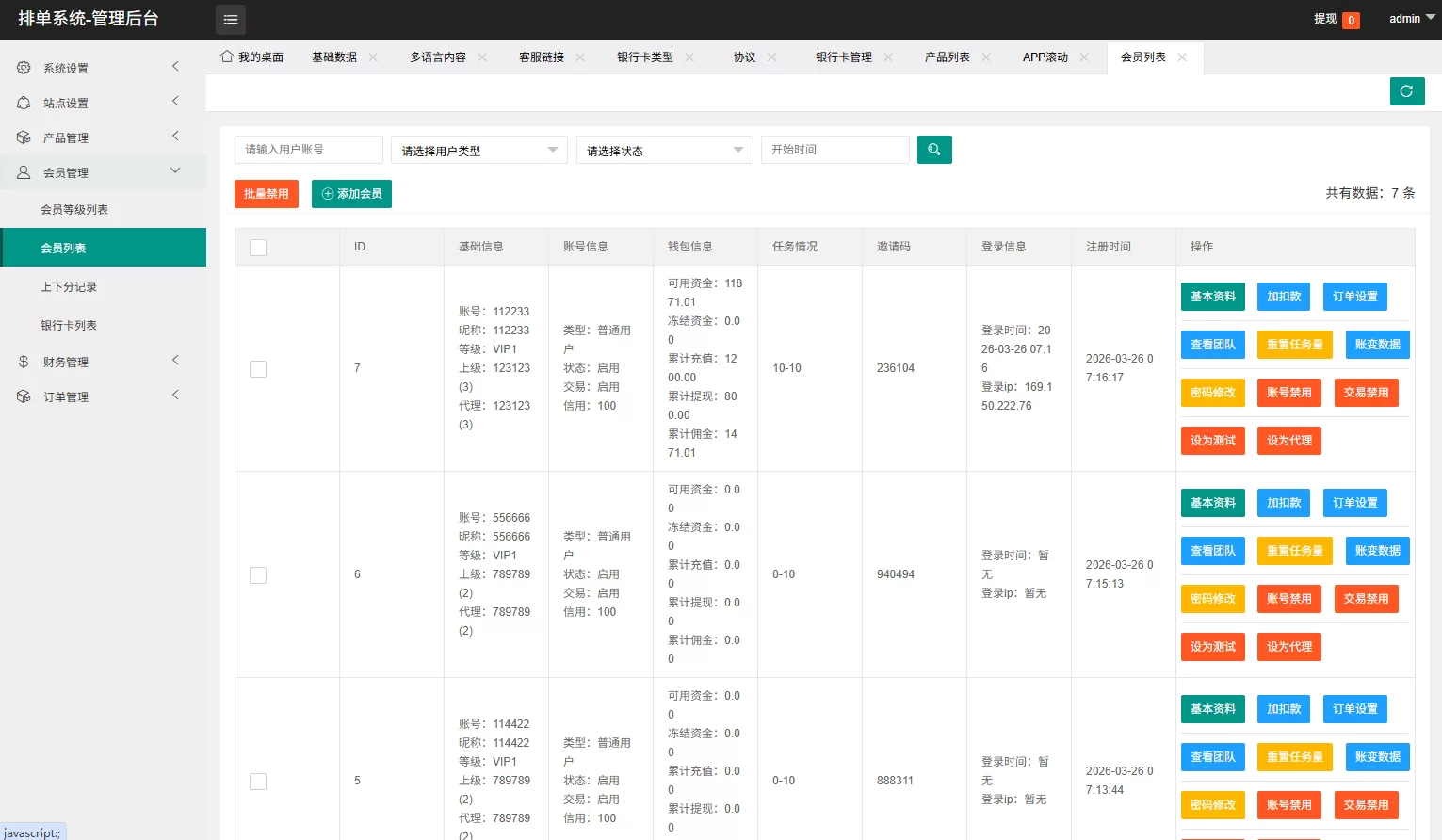The width and height of the screenshot is (1442, 840).
Task: Open the 请选择状态 dropdown
Action: [x=664, y=151]
